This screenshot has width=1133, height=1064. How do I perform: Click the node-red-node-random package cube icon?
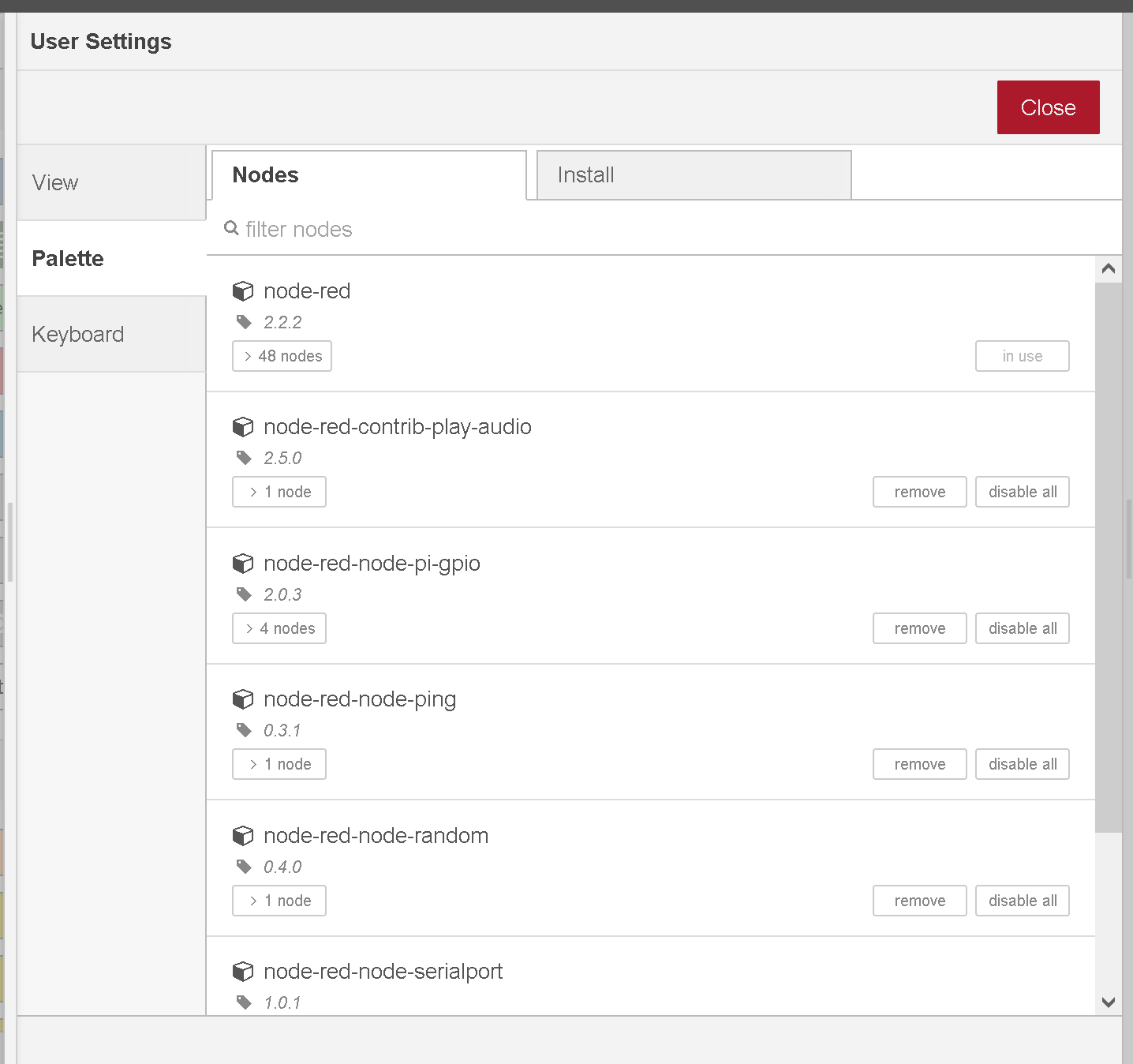243,836
